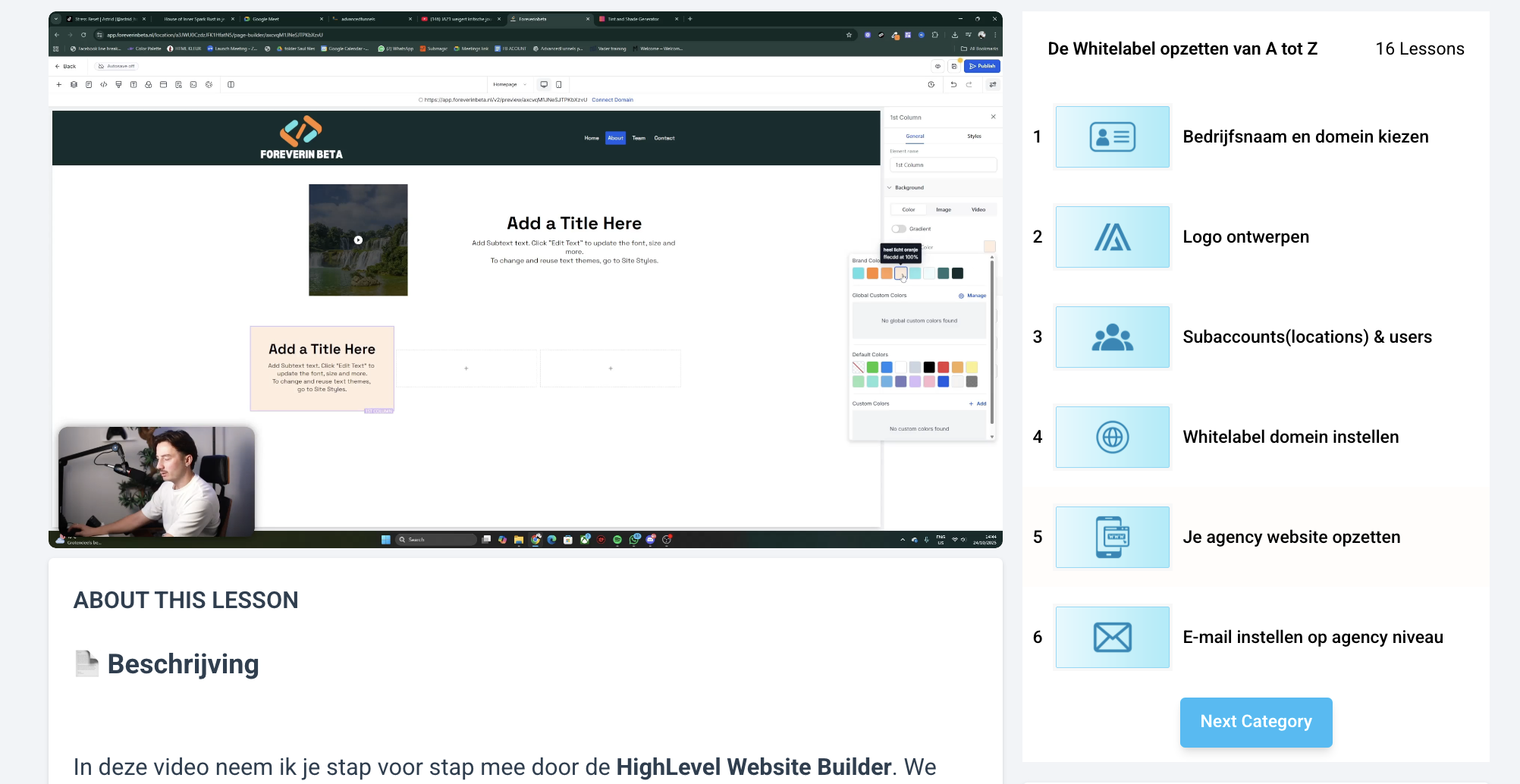Click the Publish button
The height and width of the screenshot is (784, 1520).
pos(982,66)
